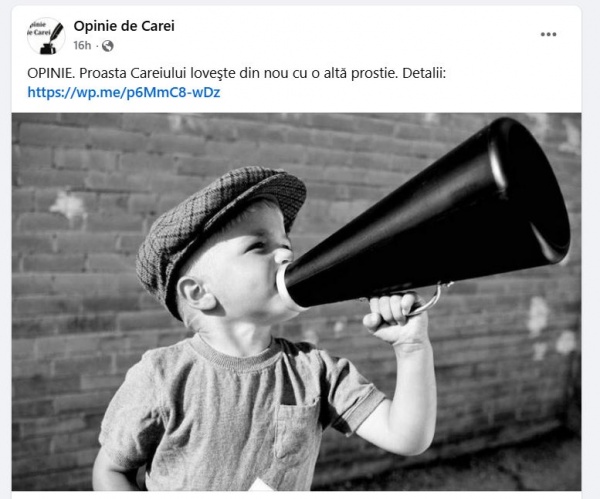Image resolution: width=600 pixels, height=499 pixels.
Task: Open the 16h post timestamp
Action: click(82, 46)
